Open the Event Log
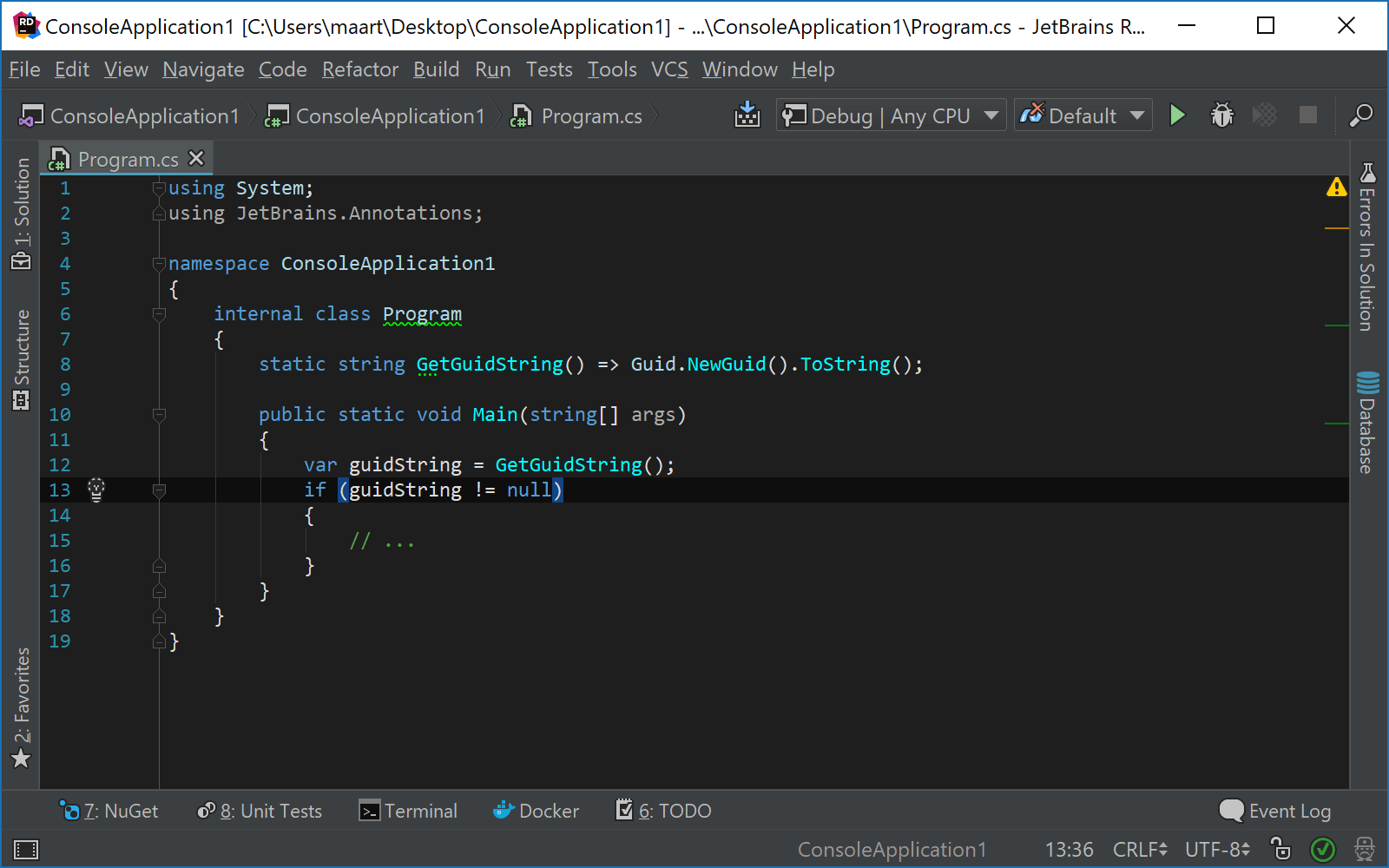This screenshot has height=868, width=1389. (x=1274, y=811)
